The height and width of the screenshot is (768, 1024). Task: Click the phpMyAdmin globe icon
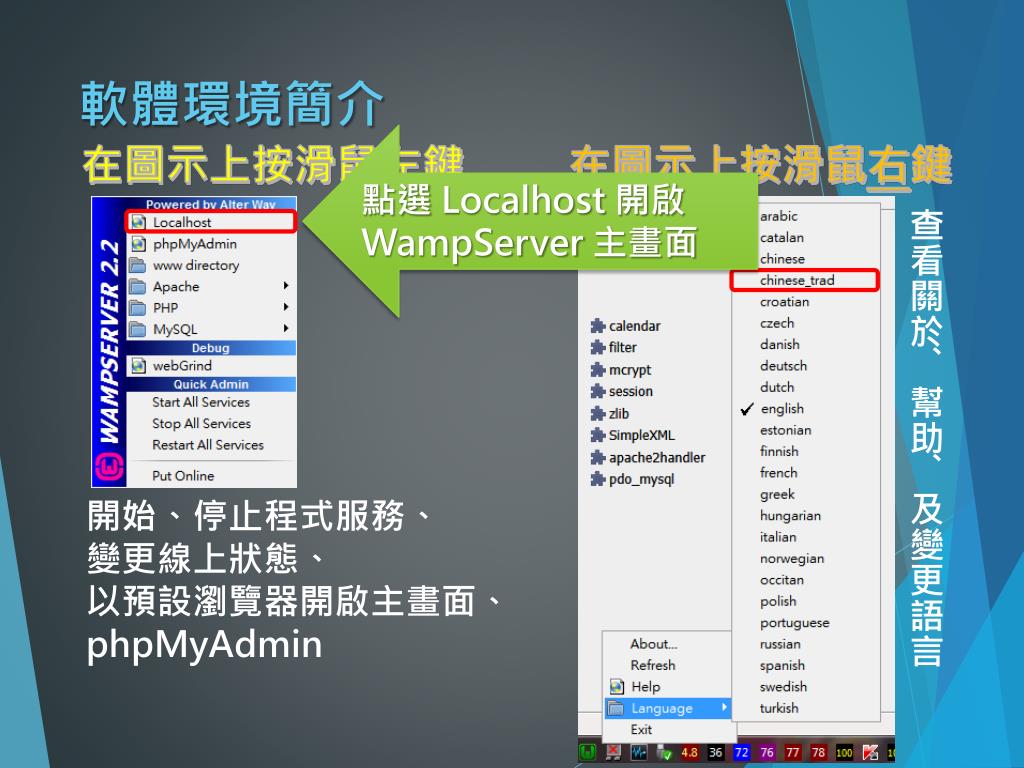[138, 244]
